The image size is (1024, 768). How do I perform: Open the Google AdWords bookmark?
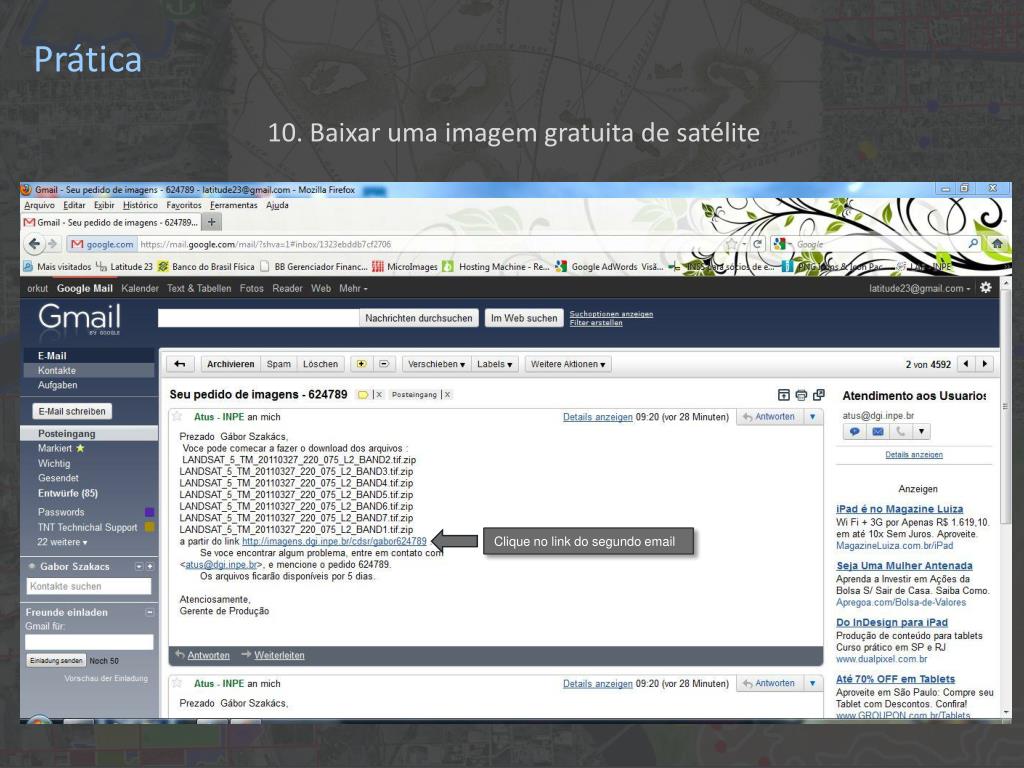click(609, 266)
